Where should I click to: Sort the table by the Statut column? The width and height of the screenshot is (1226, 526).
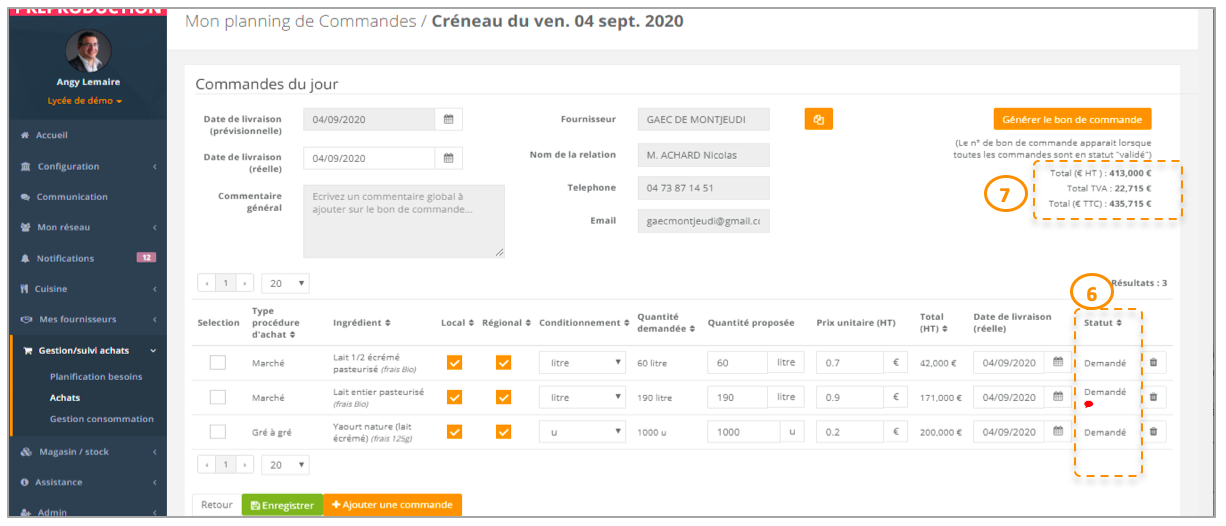[1103, 322]
